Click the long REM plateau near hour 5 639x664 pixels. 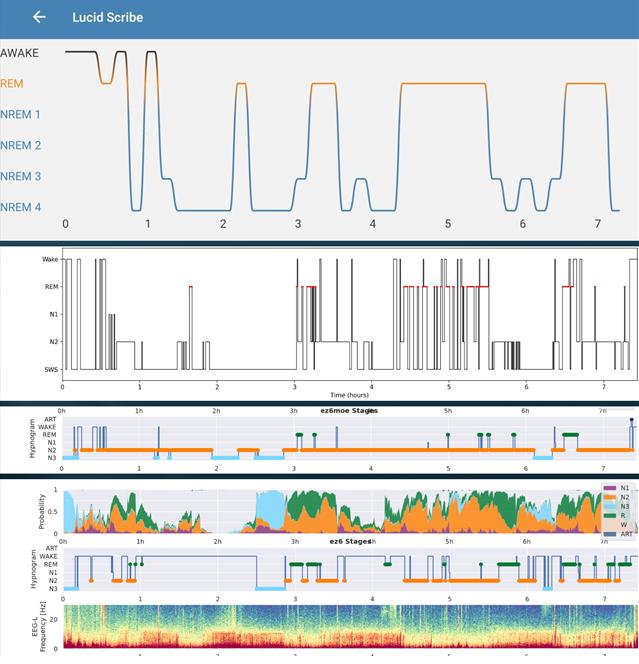click(x=443, y=83)
